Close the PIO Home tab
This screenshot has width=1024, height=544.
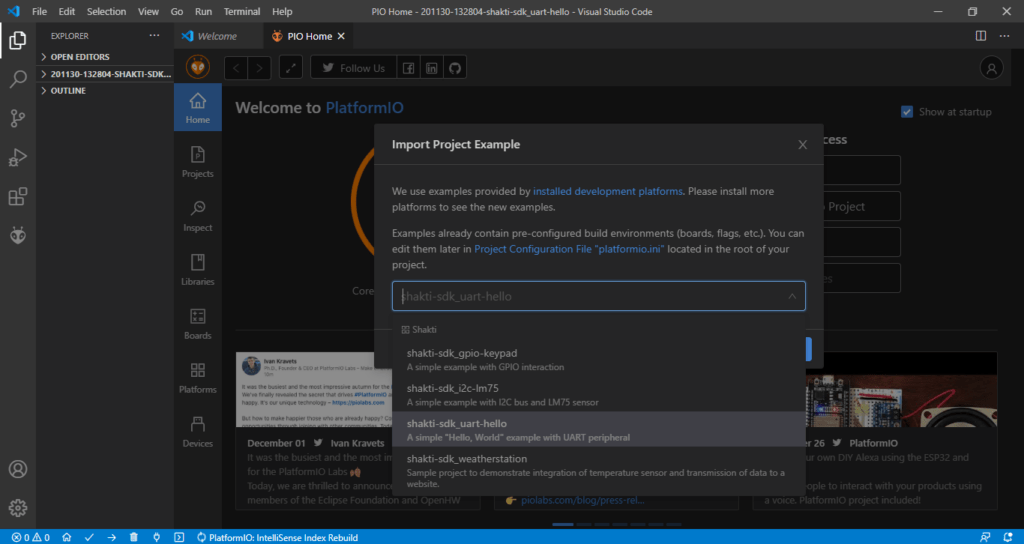point(340,36)
